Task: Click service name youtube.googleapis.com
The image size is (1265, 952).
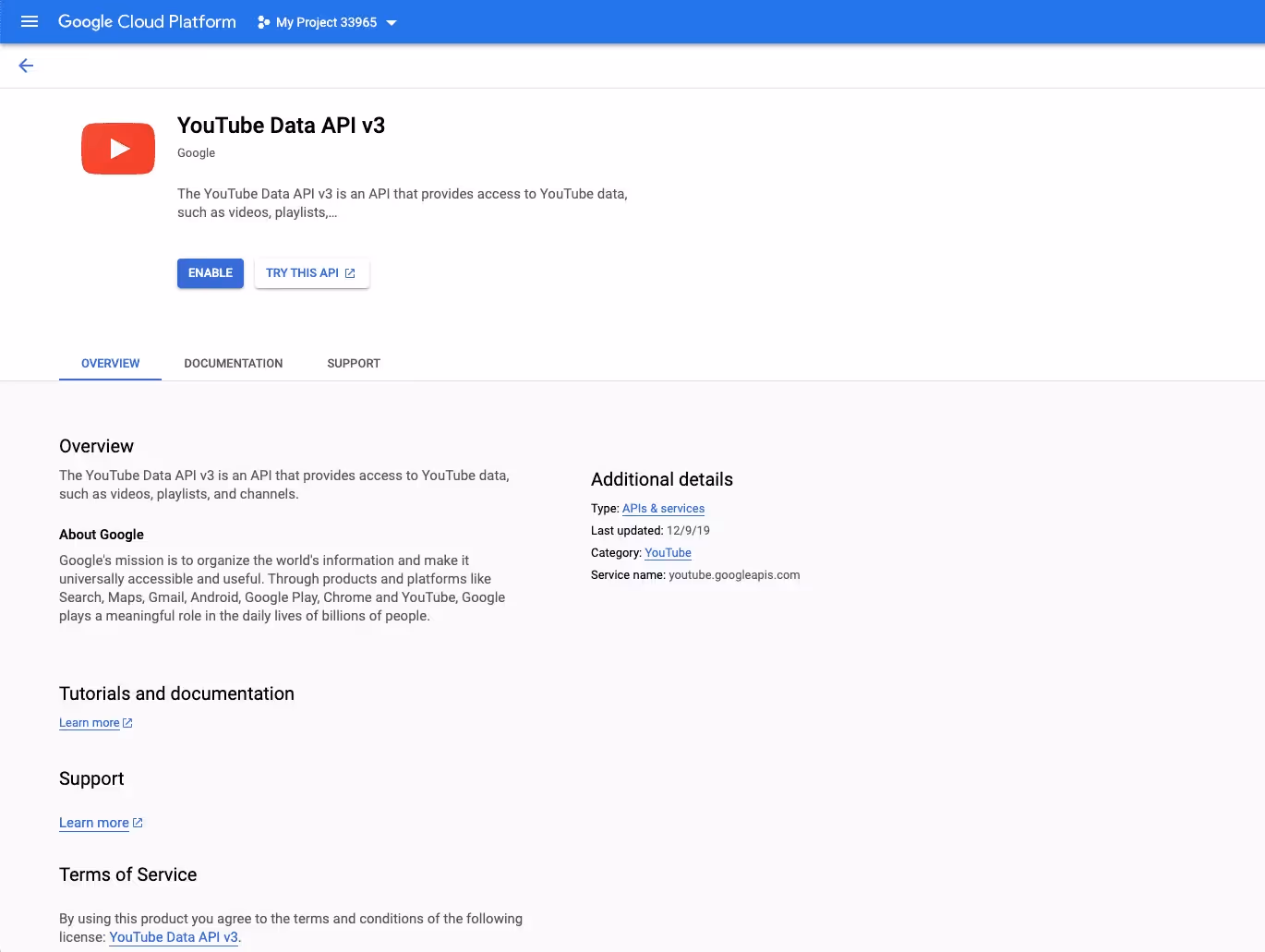Action: (734, 575)
